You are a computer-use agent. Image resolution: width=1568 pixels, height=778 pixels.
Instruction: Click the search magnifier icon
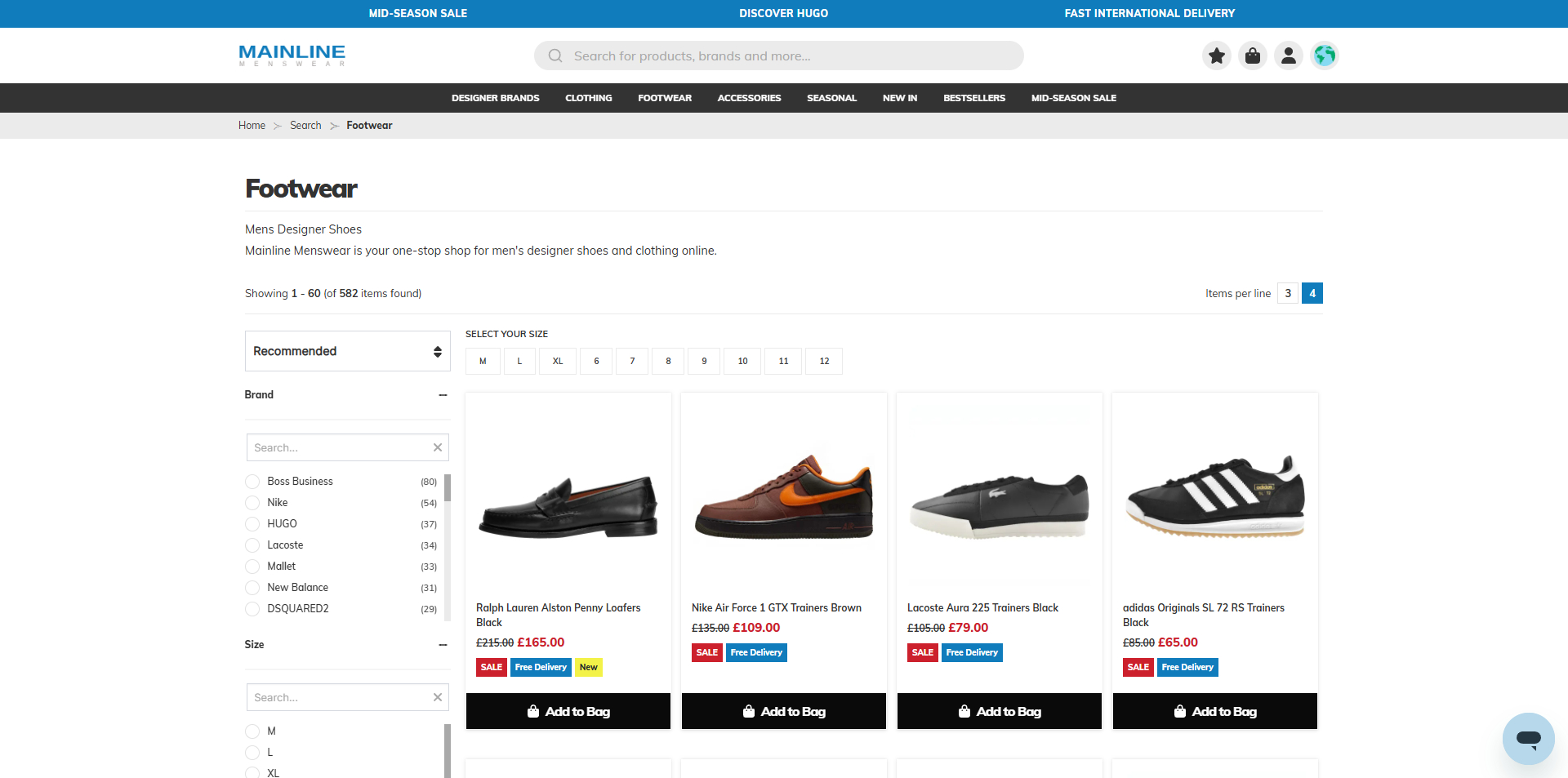click(555, 56)
